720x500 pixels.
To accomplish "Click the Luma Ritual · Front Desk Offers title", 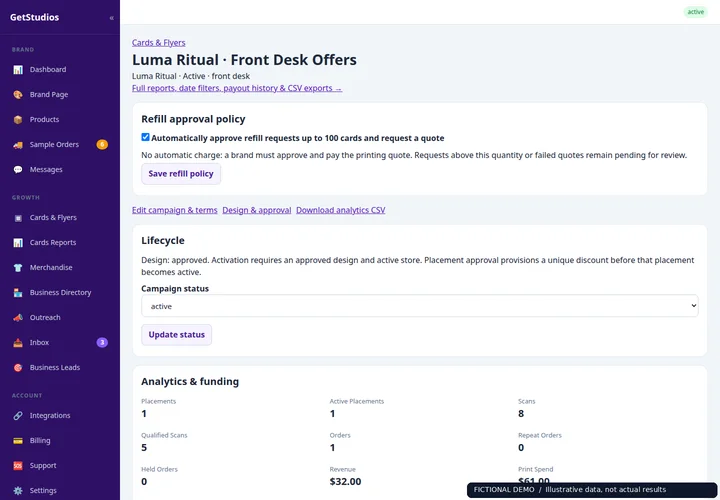I will click(x=244, y=60).
